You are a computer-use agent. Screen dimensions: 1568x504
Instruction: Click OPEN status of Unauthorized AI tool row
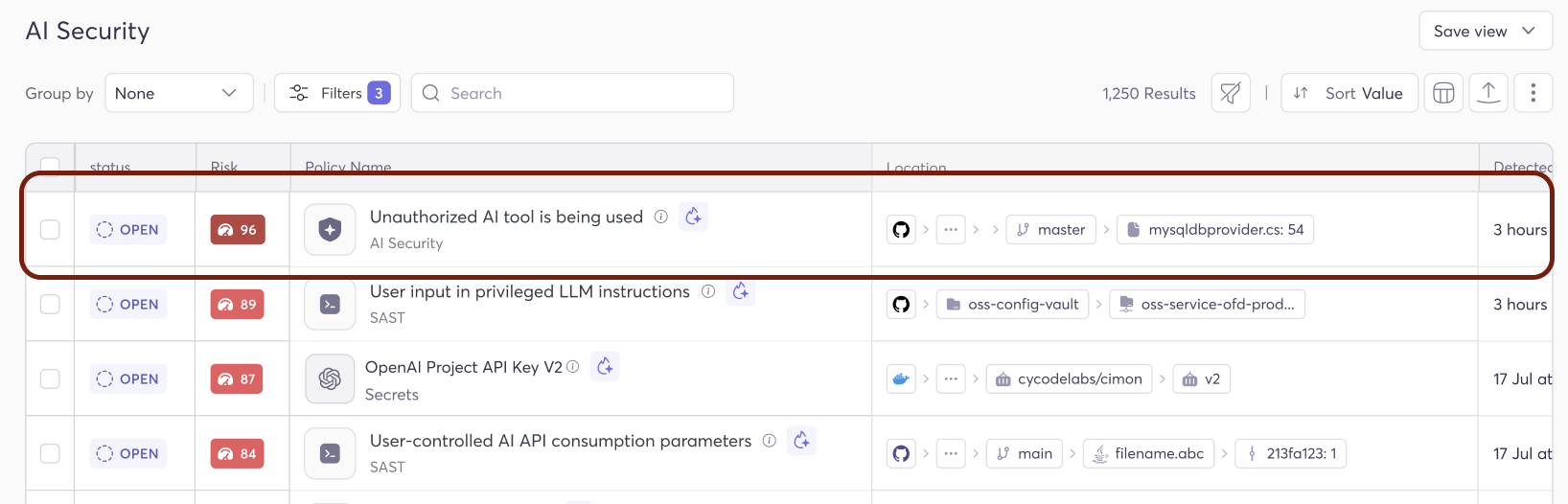pyautogui.click(x=128, y=230)
